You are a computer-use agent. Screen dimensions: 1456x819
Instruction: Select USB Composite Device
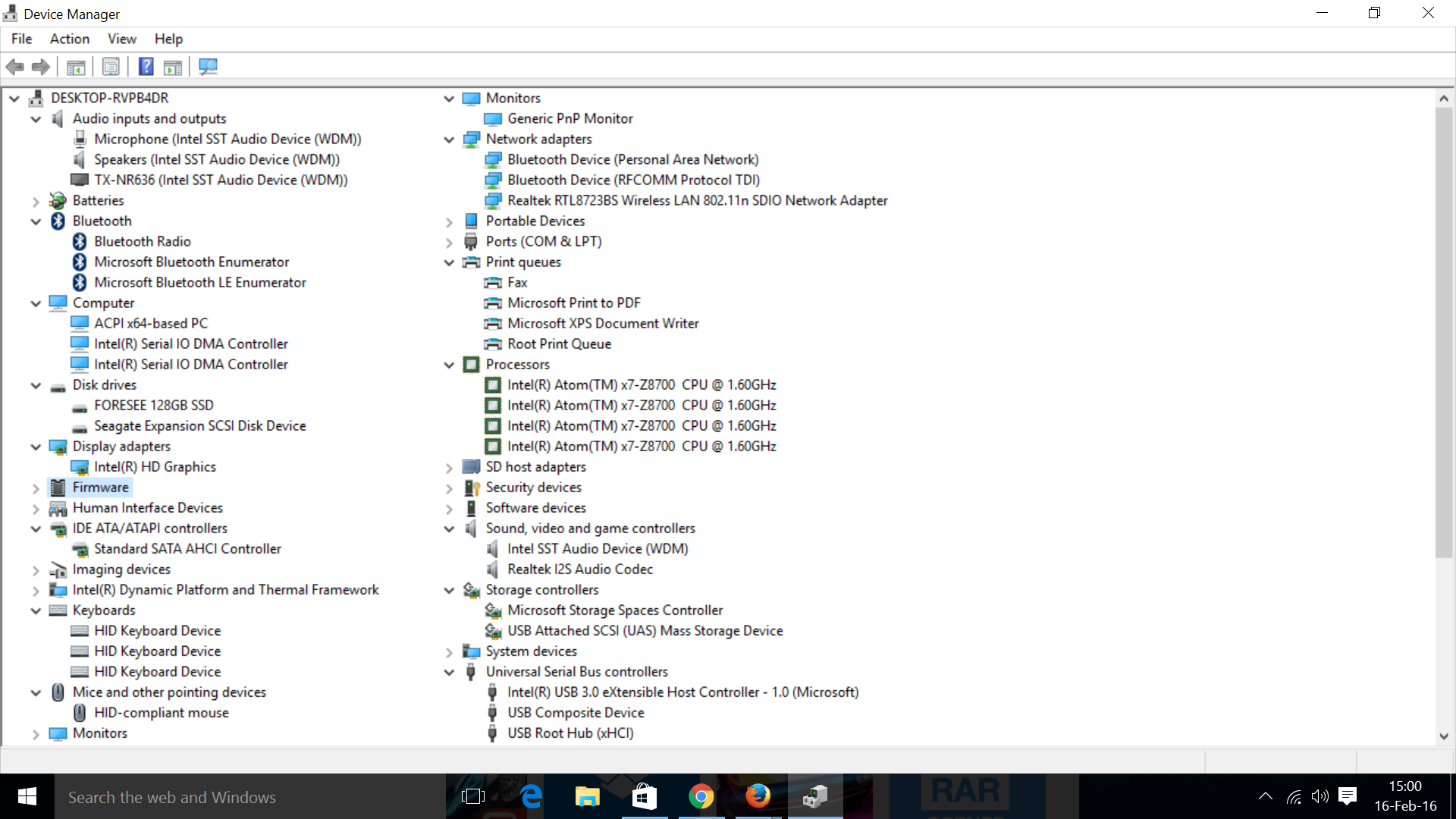(x=576, y=712)
